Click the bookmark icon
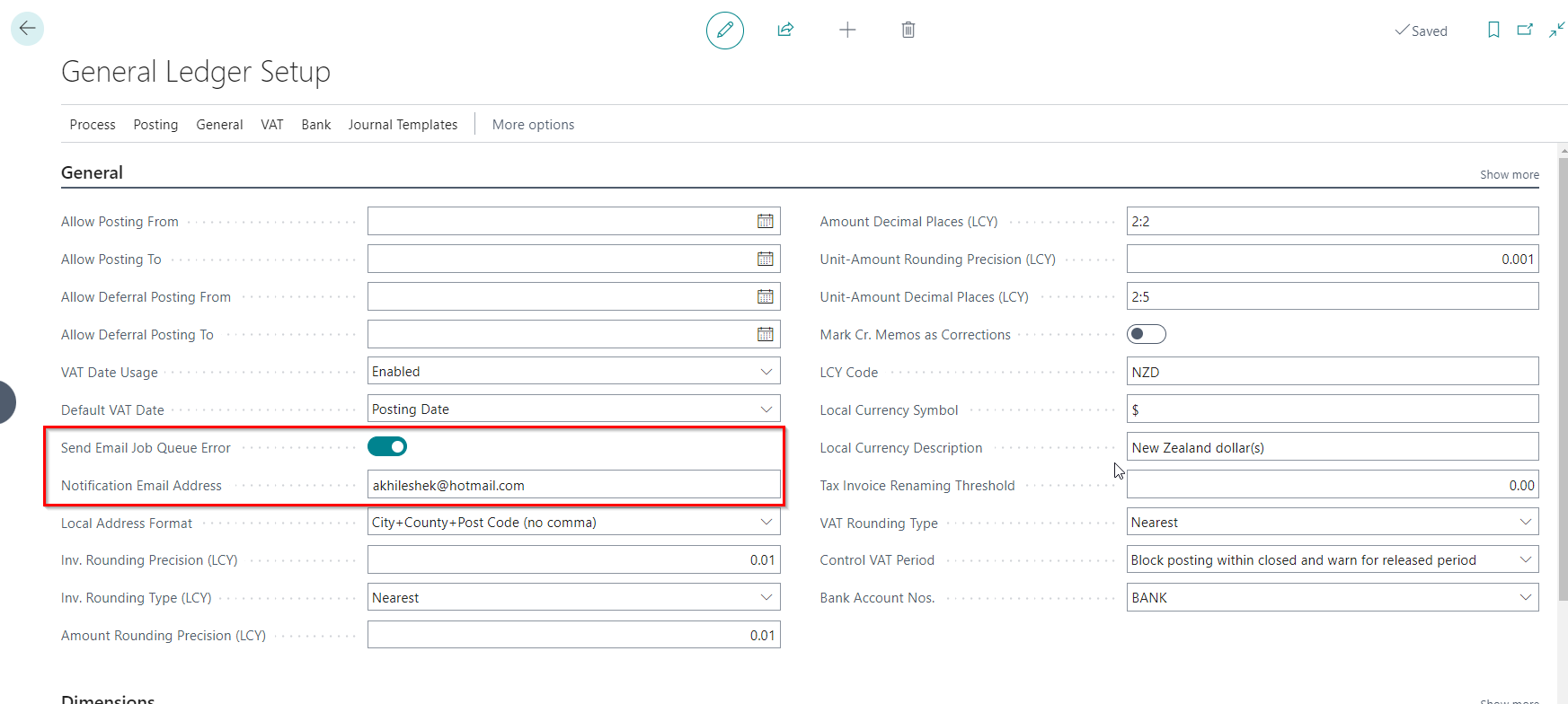The width and height of the screenshot is (1568, 704). (1493, 31)
